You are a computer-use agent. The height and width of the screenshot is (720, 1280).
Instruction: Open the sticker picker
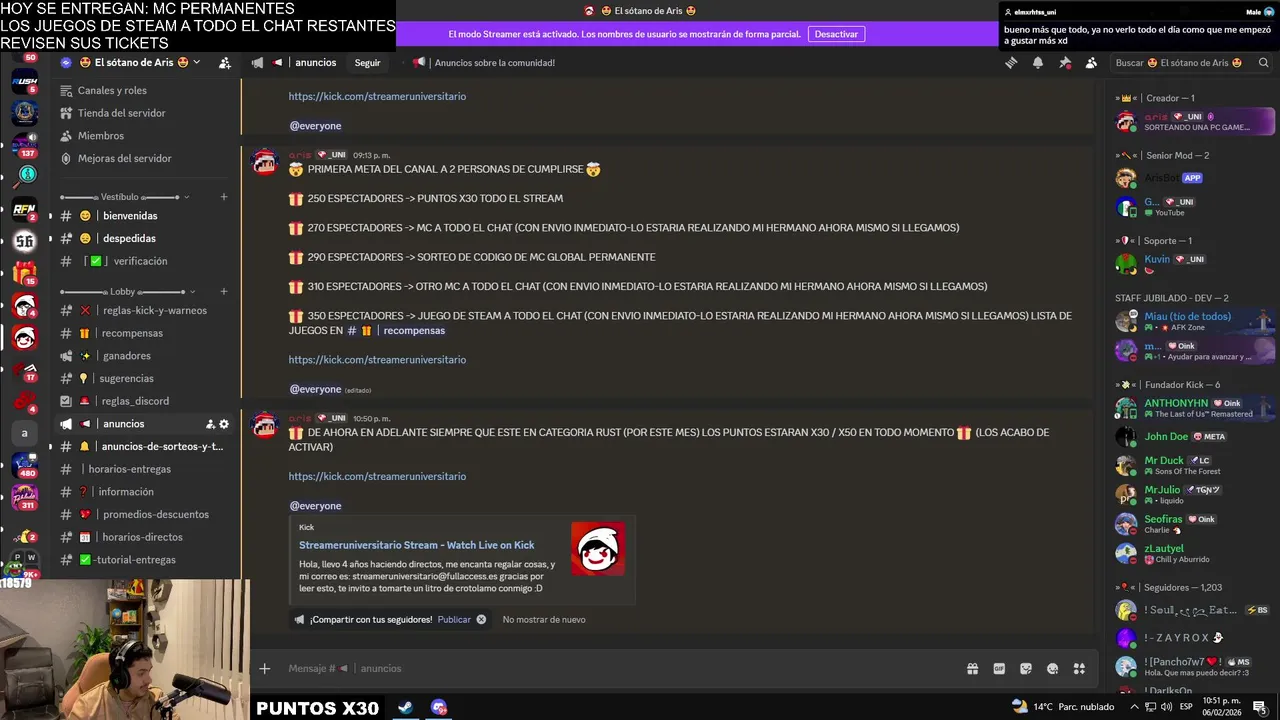[1026, 668]
